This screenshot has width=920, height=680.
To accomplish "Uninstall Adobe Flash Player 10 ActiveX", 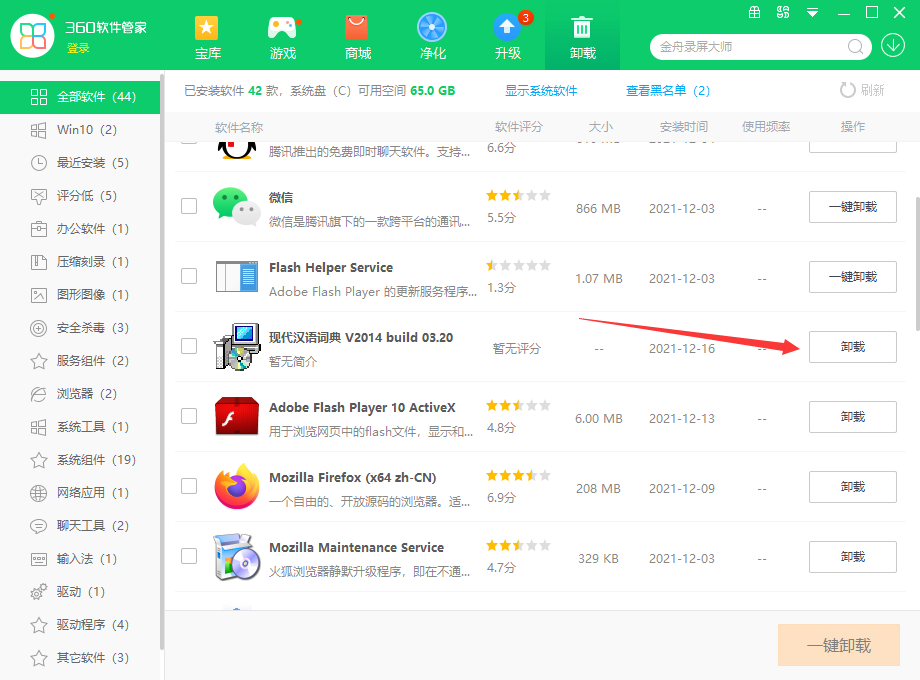I will point(853,417).
